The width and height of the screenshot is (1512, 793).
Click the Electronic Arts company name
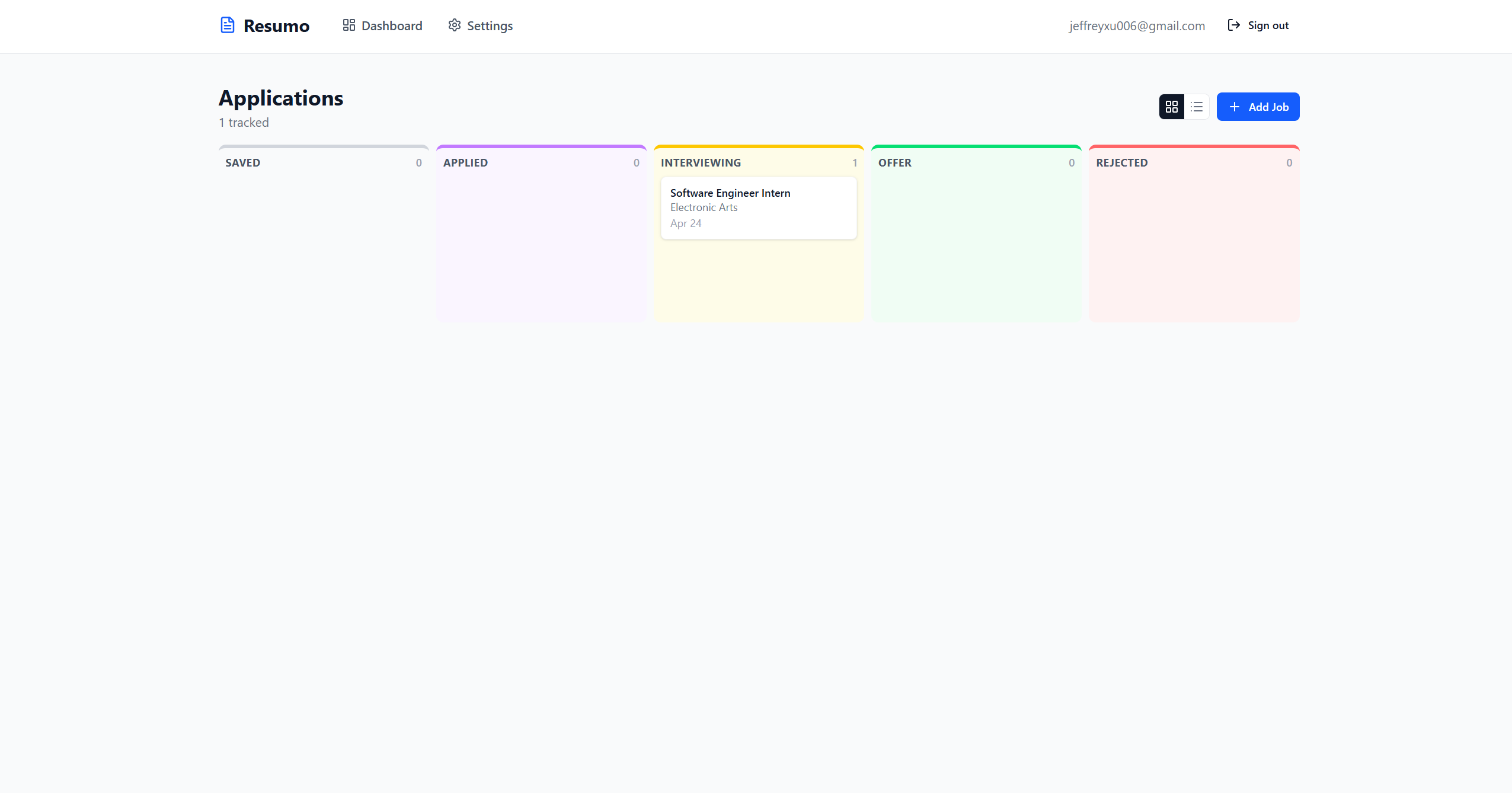704,207
